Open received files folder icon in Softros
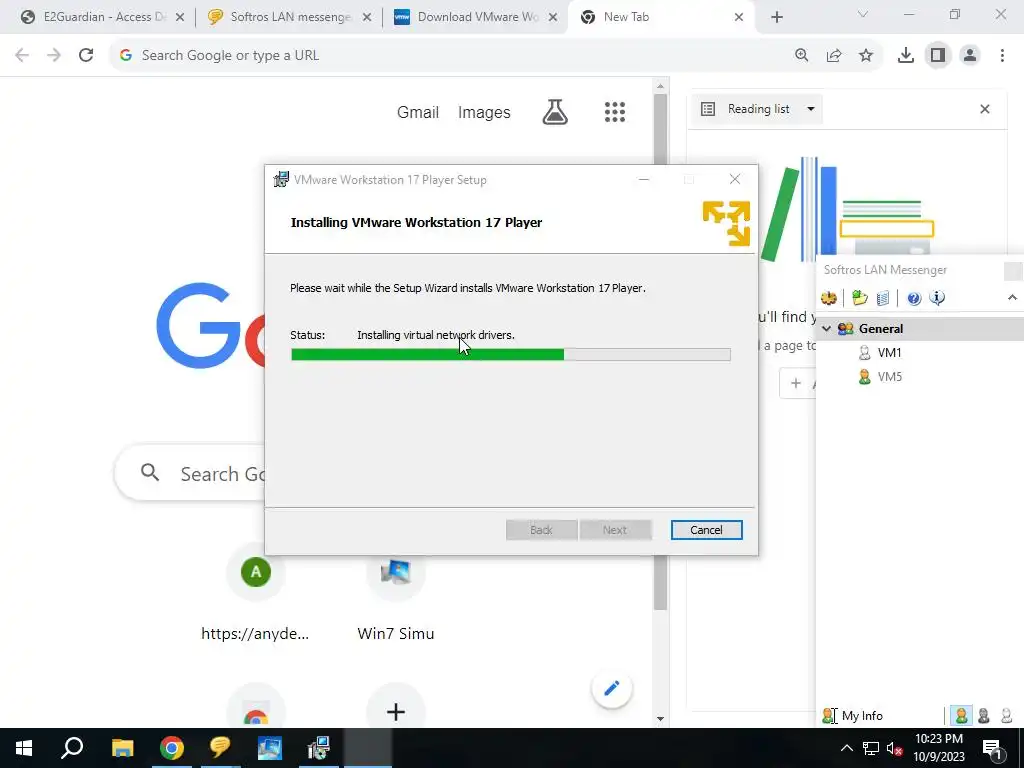Viewport: 1024px width, 768px height. (859, 298)
